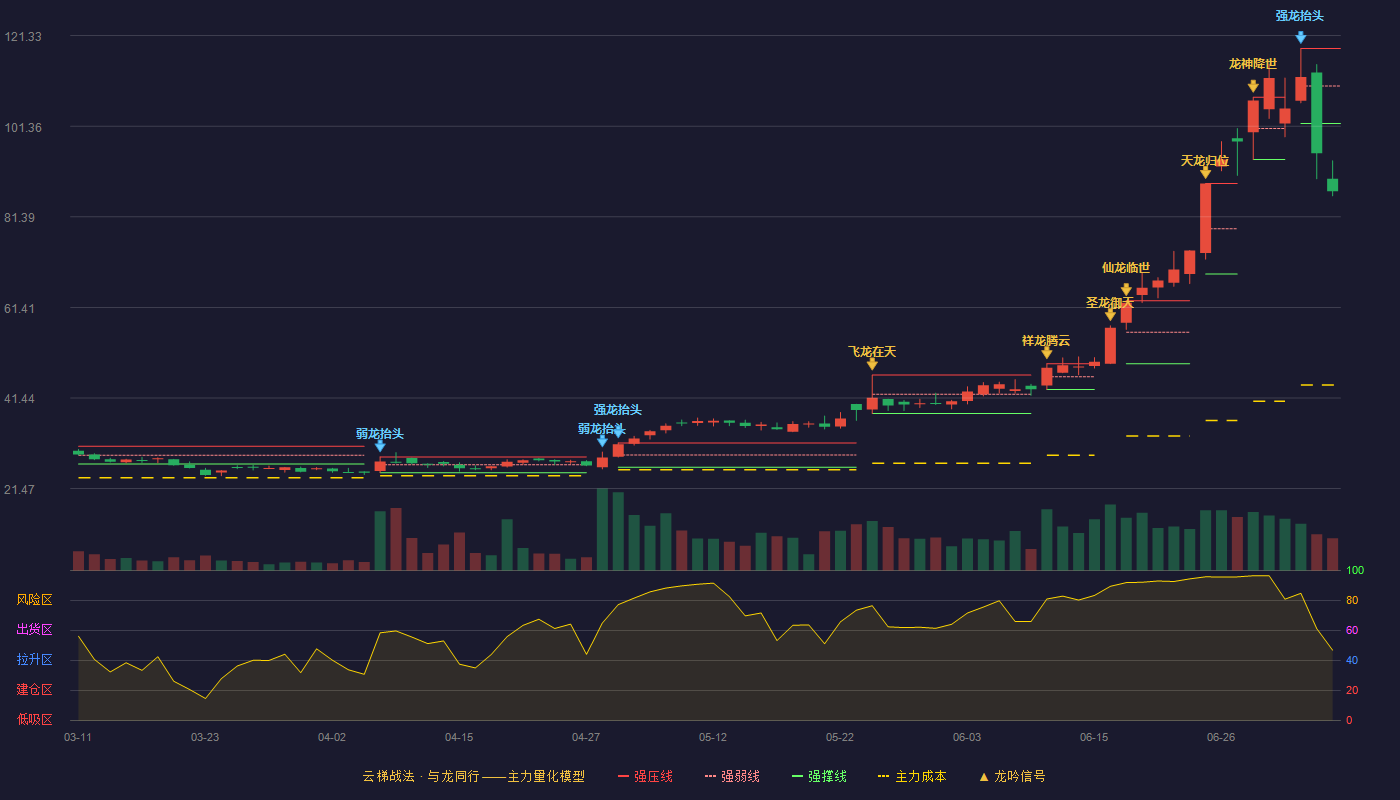
Task: Click the blue arrow under the 弱龙抬头 signal in early April
Action: 380,446
